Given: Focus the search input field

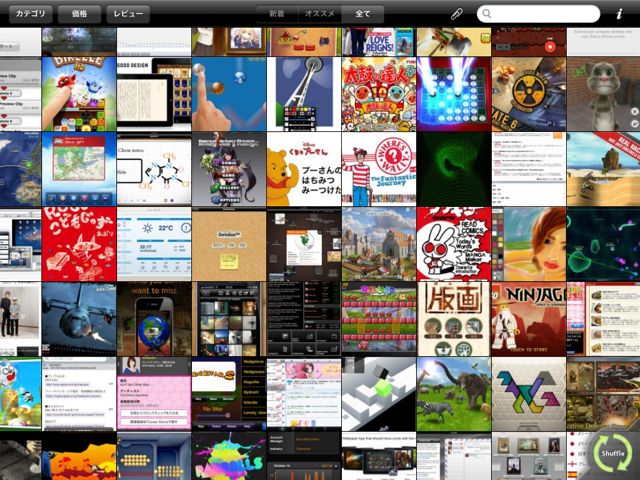Looking at the screenshot, I should pyautogui.click(x=538, y=14).
